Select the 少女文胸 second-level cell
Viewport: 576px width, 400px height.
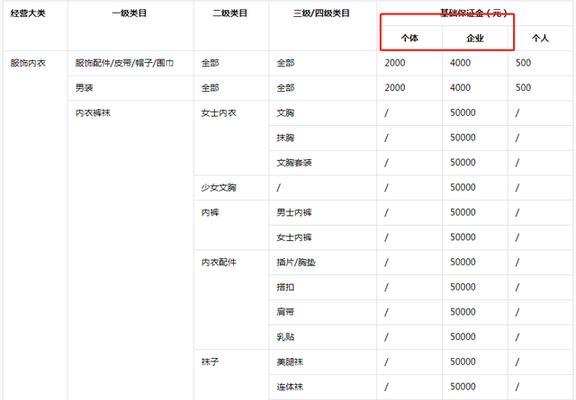(219, 188)
